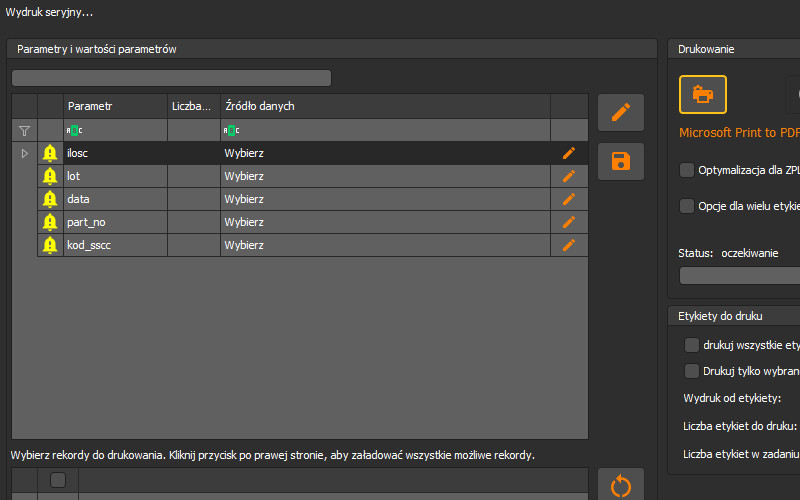Toggle the Optymalizacja dla ZPL checkbox
Image resolution: width=800 pixels, height=500 pixels.
click(x=687, y=170)
